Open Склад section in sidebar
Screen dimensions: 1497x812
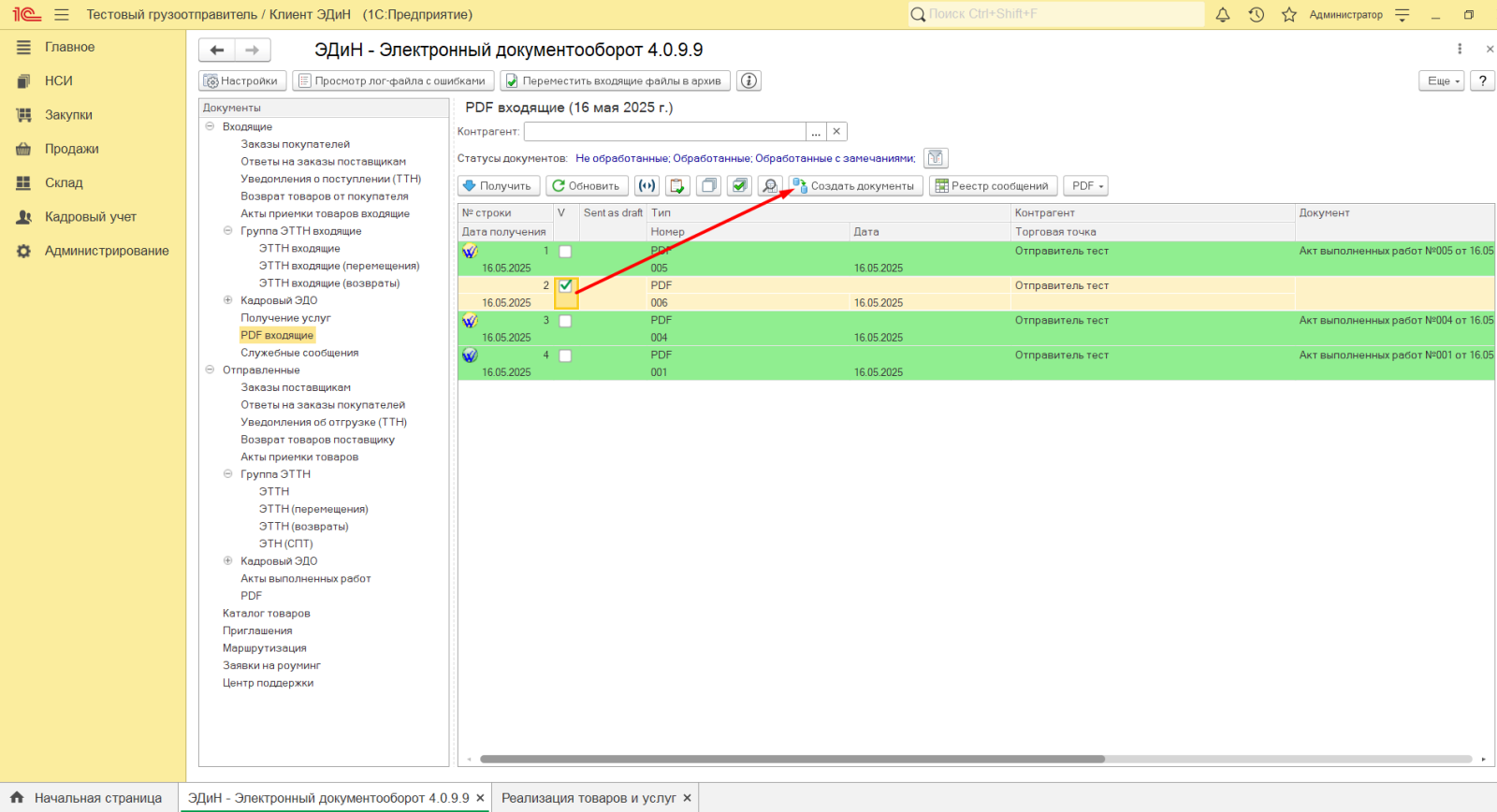point(64,183)
